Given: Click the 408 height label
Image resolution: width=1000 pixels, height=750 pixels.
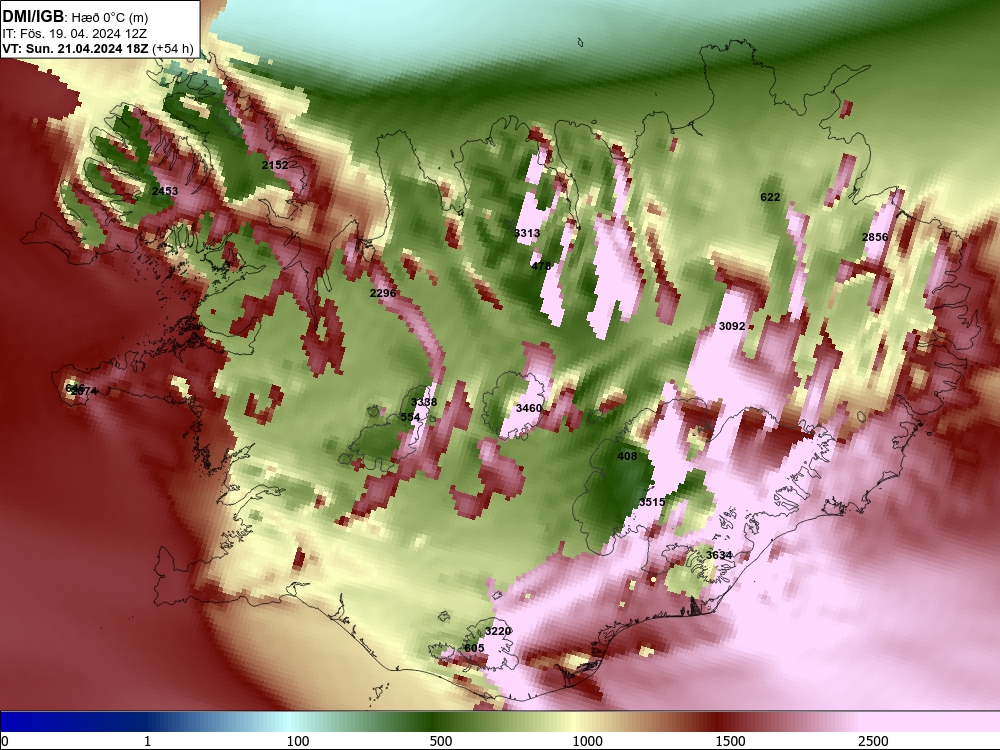Looking at the screenshot, I should tap(627, 456).
